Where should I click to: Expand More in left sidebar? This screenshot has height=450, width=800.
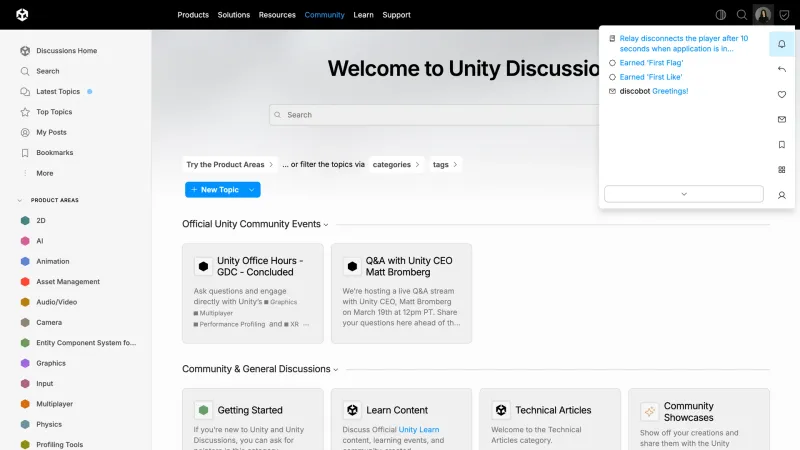point(44,173)
